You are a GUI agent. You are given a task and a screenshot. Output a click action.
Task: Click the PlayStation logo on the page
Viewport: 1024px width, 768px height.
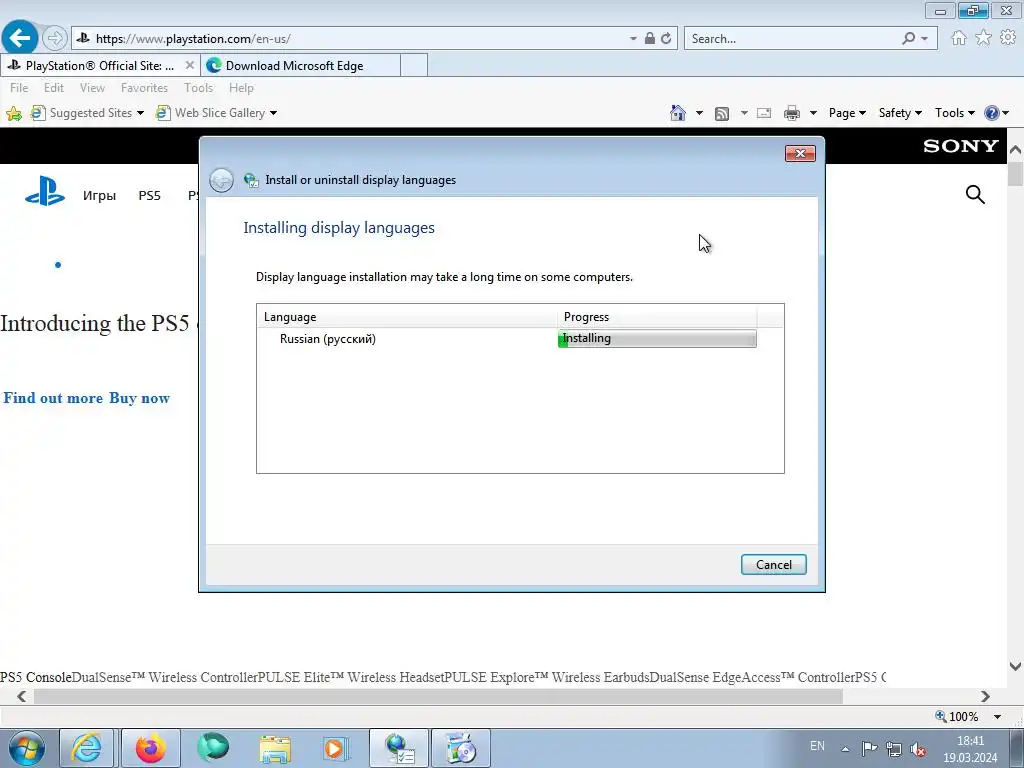click(x=45, y=191)
